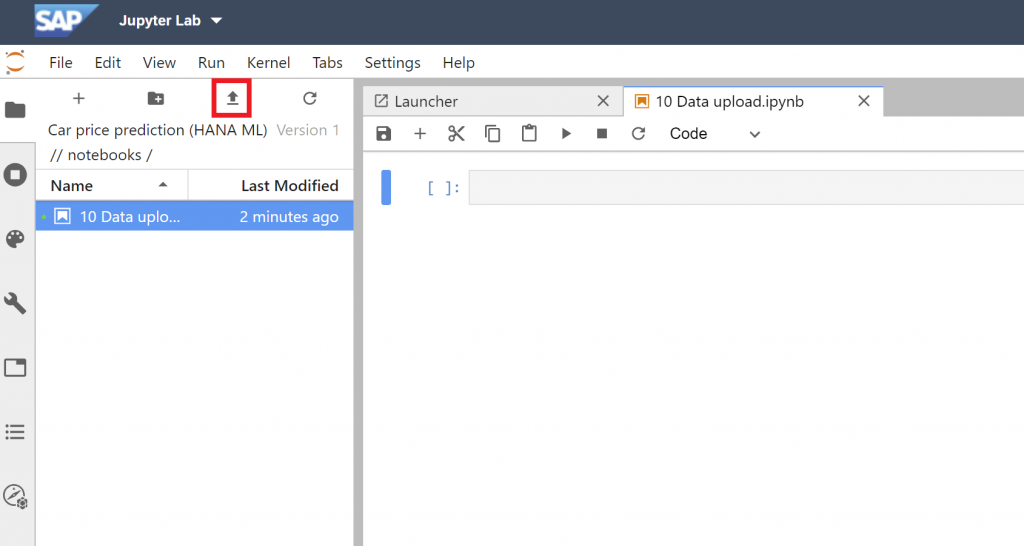Viewport: 1024px width, 546px height.
Task: Click the blue cell collapse bar
Action: 386,187
